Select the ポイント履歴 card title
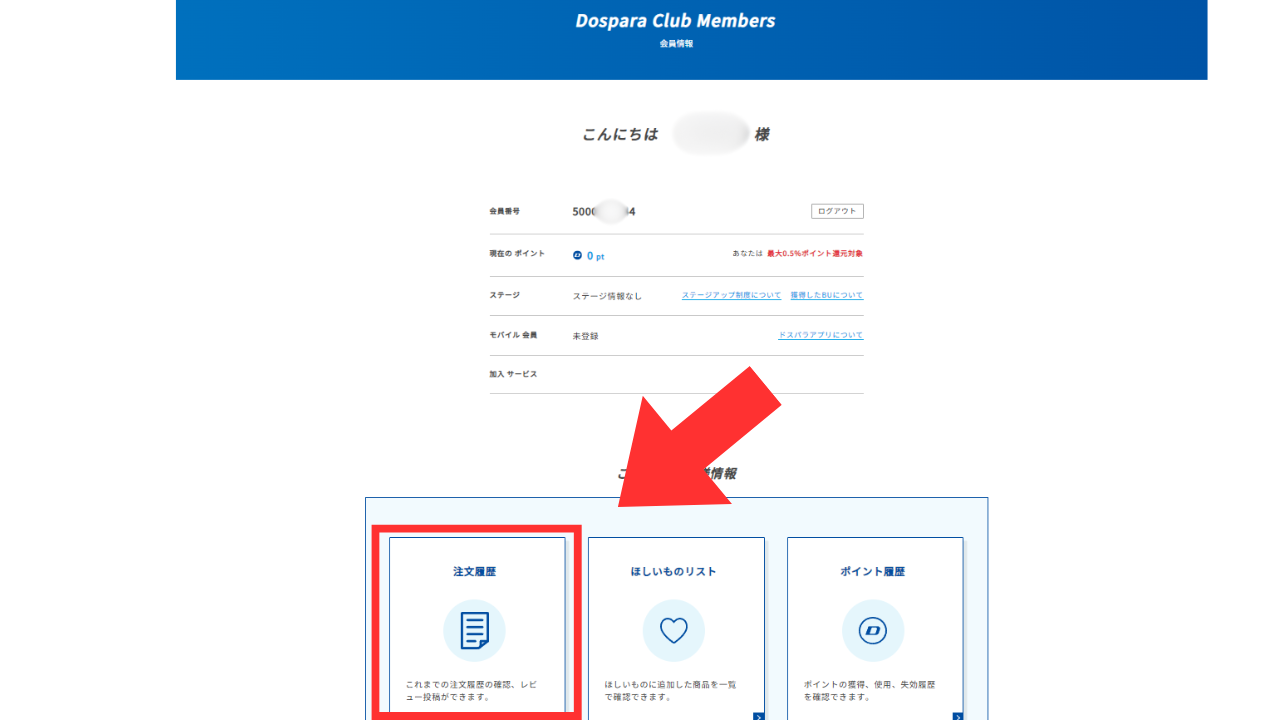This screenshot has height=720, width=1280. (x=873, y=572)
